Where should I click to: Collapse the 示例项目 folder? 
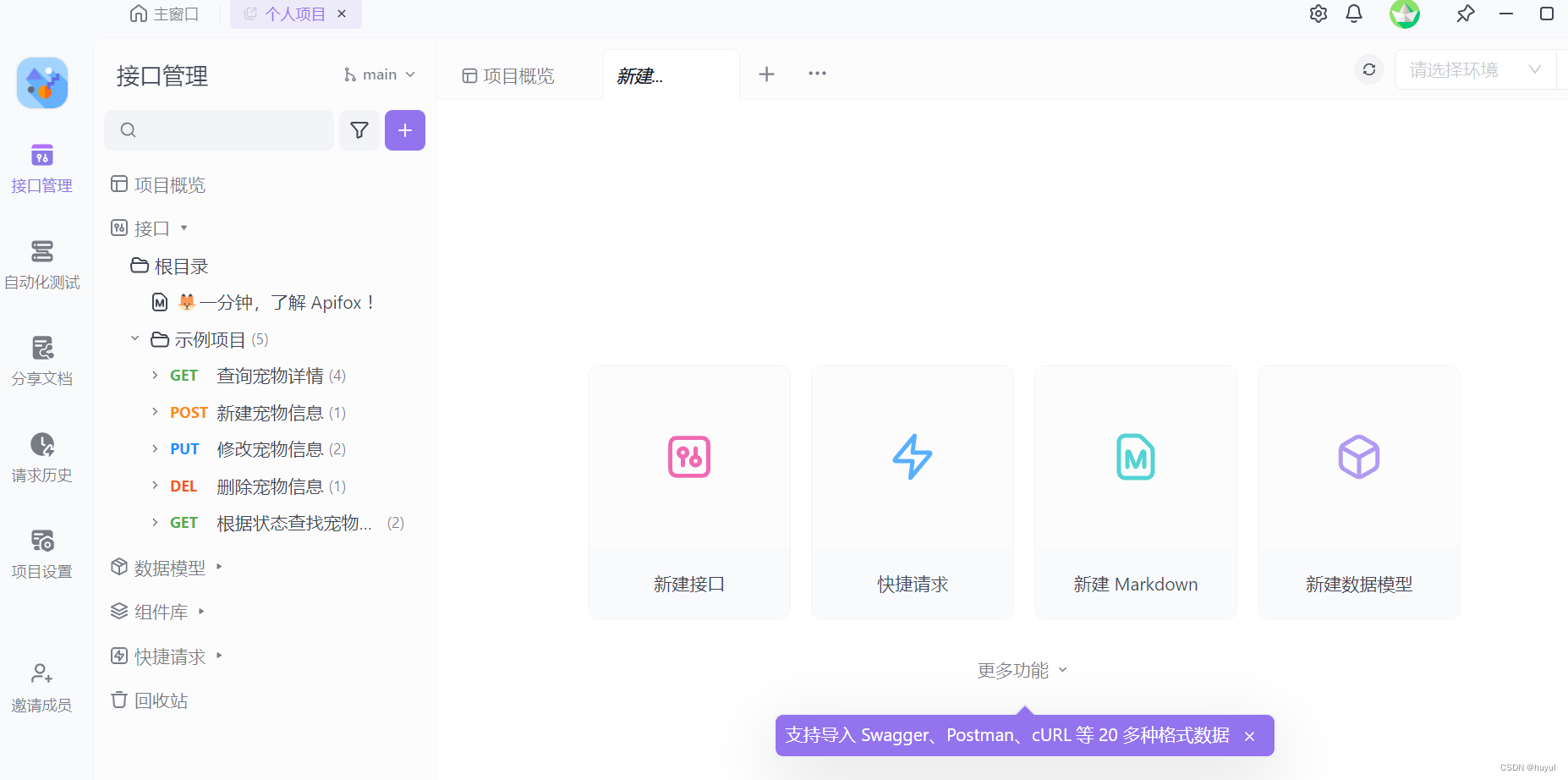pyautogui.click(x=134, y=338)
